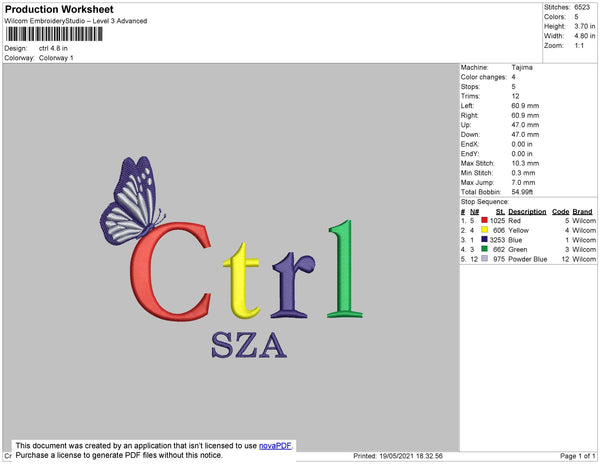Viewport: 600px width, 464px height.
Task: Click the Powder Blue color swatch
Action: (x=484, y=259)
